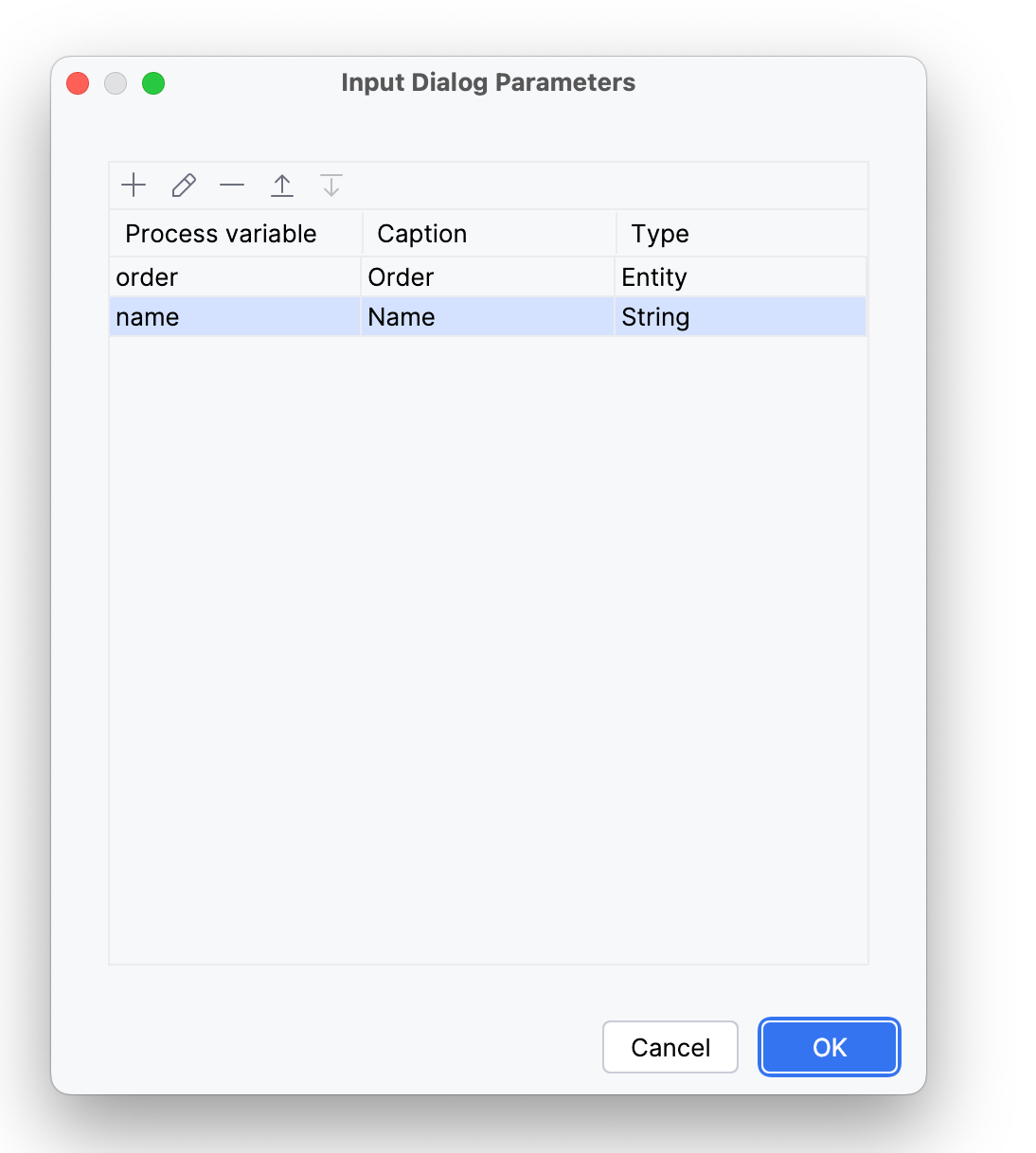
Task: Move selected parameter up
Action: coord(282,185)
